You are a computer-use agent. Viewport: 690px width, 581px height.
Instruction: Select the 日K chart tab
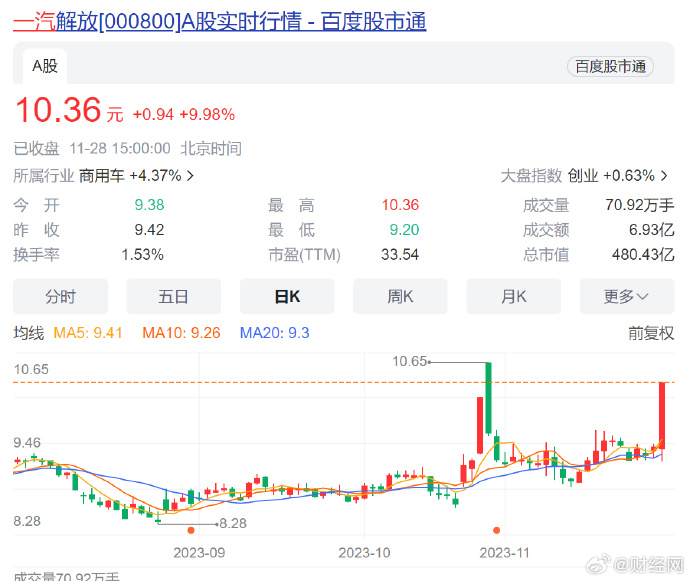coord(287,297)
